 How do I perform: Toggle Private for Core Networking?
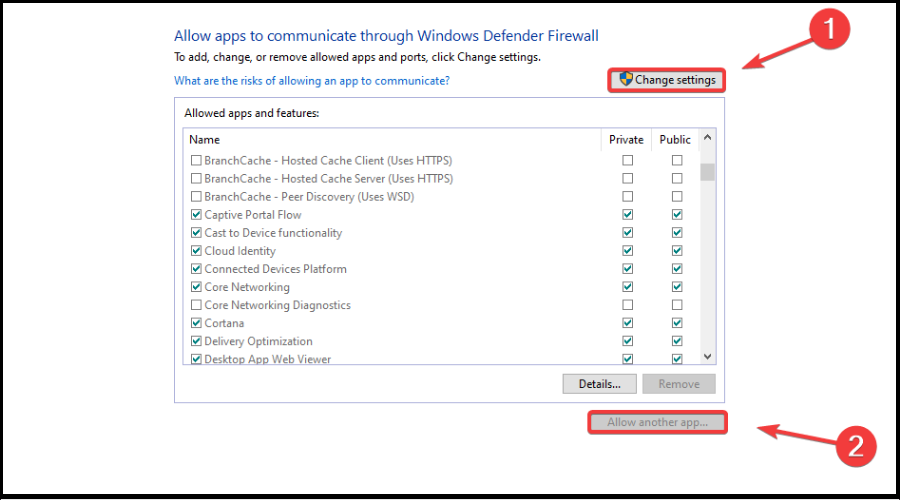click(627, 287)
